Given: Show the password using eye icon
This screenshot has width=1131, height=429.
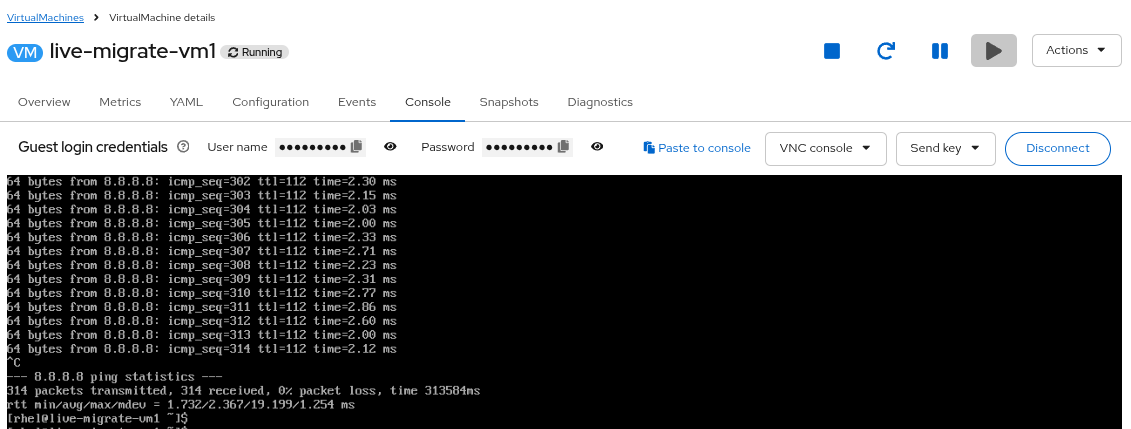Looking at the screenshot, I should click(597, 147).
